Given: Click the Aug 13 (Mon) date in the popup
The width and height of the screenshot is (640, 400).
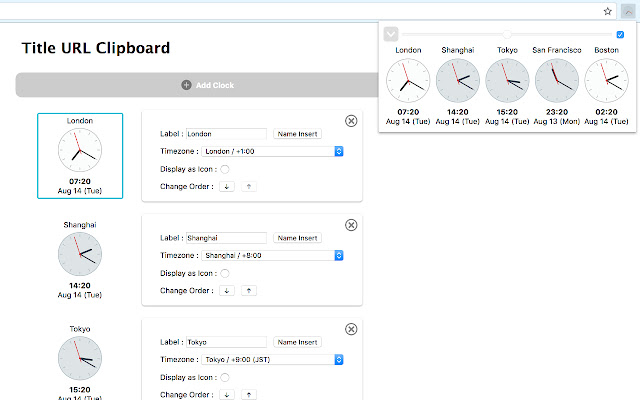Looking at the screenshot, I should pyautogui.click(x=557, y=122).
